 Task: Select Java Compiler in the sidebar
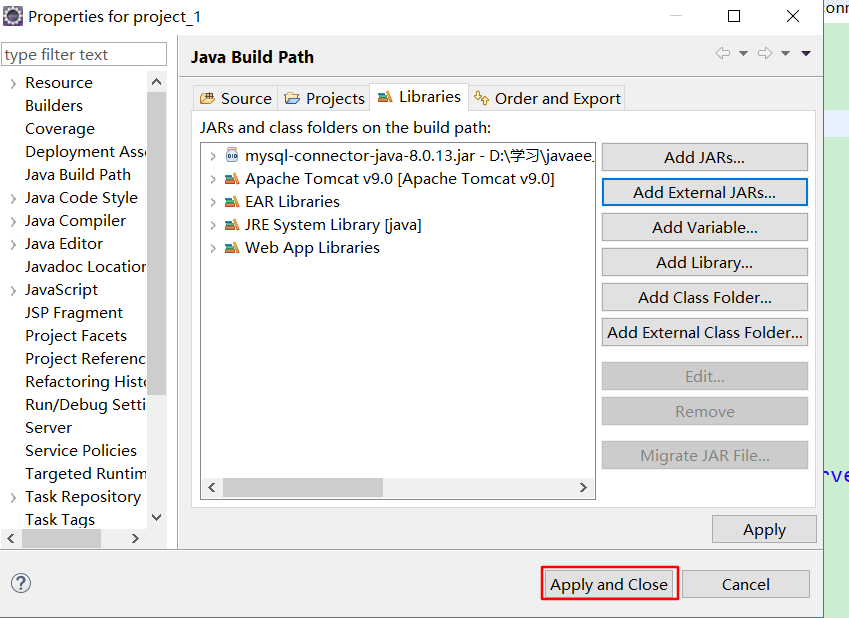pos(76,220)
